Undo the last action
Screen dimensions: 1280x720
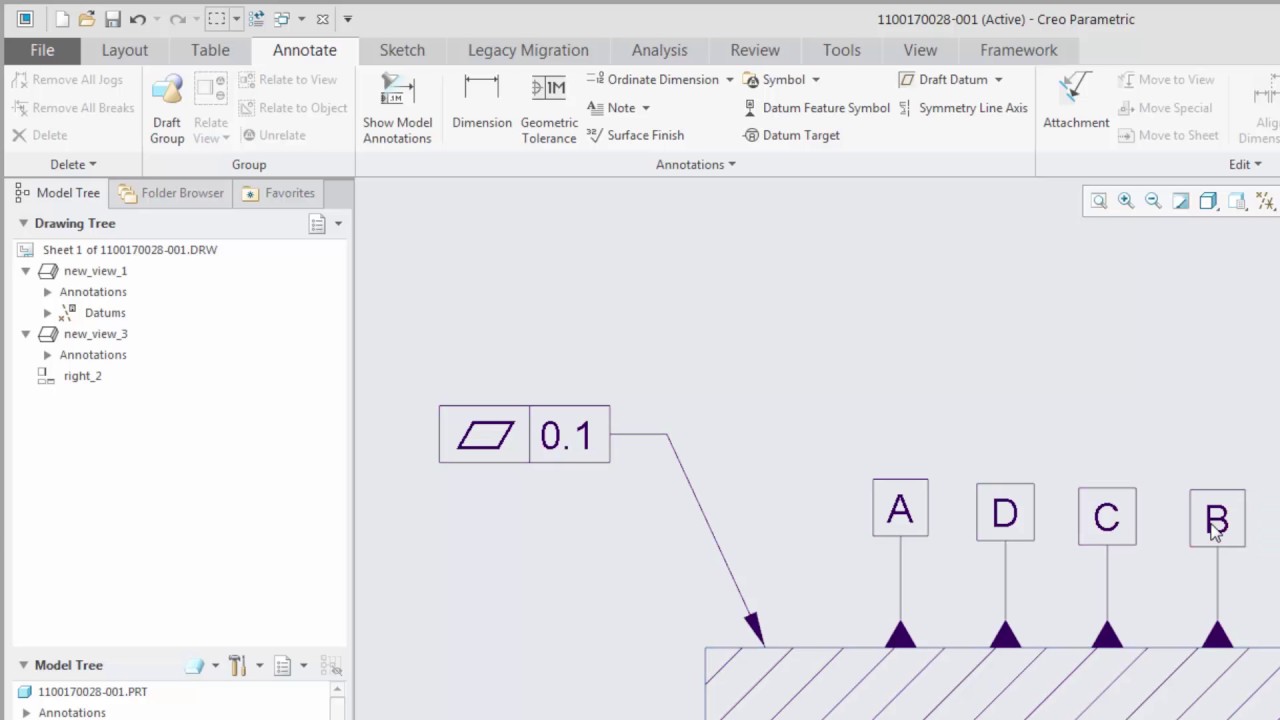click(138, 19)
